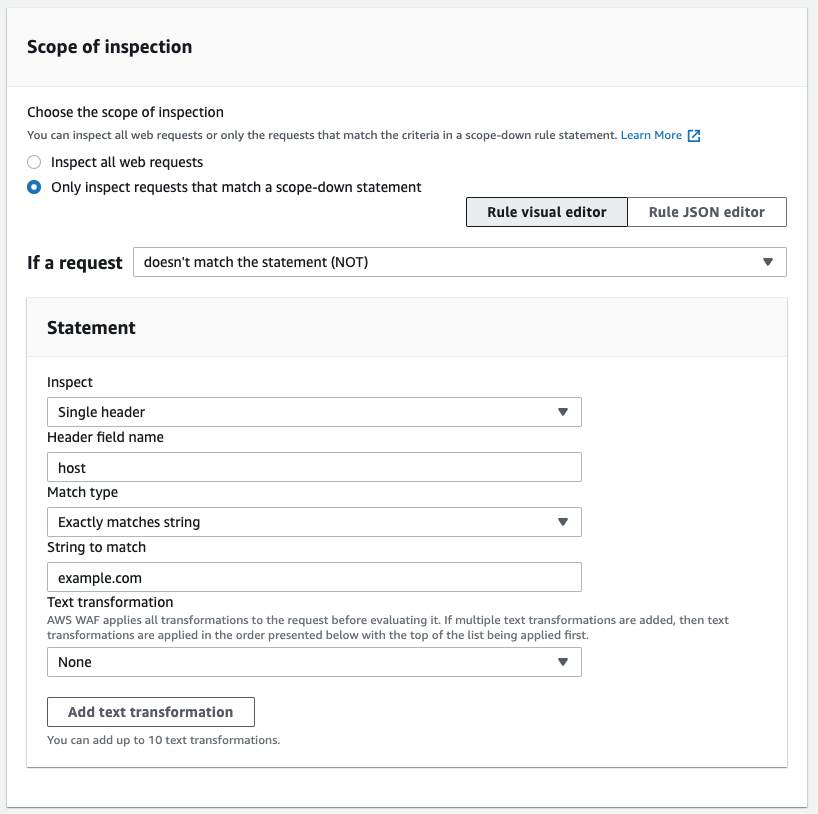
Task: Expand the Exactly matches string match type
Action: (x=314, y=522)
